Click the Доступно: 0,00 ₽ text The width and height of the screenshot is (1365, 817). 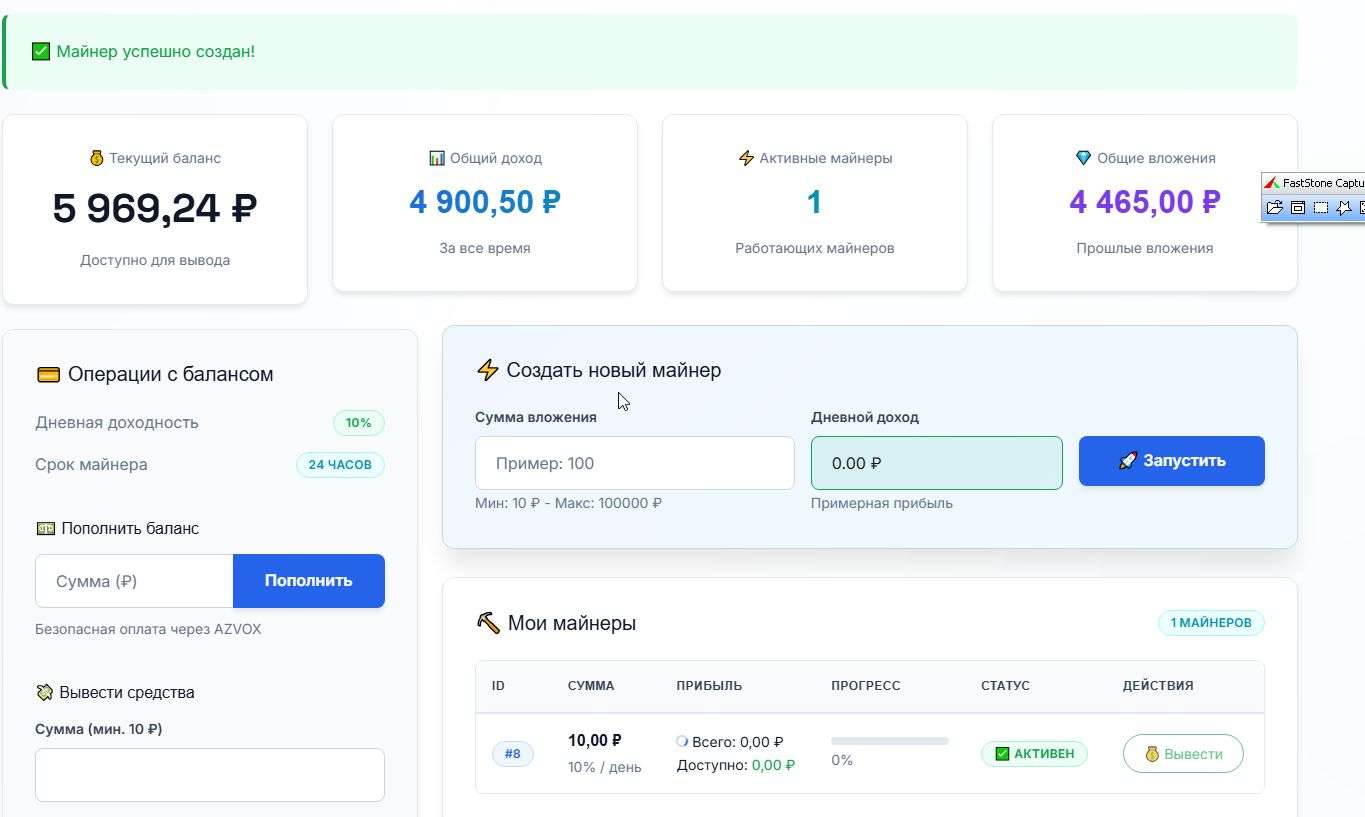pyautogui.click(x=736, y=765)
